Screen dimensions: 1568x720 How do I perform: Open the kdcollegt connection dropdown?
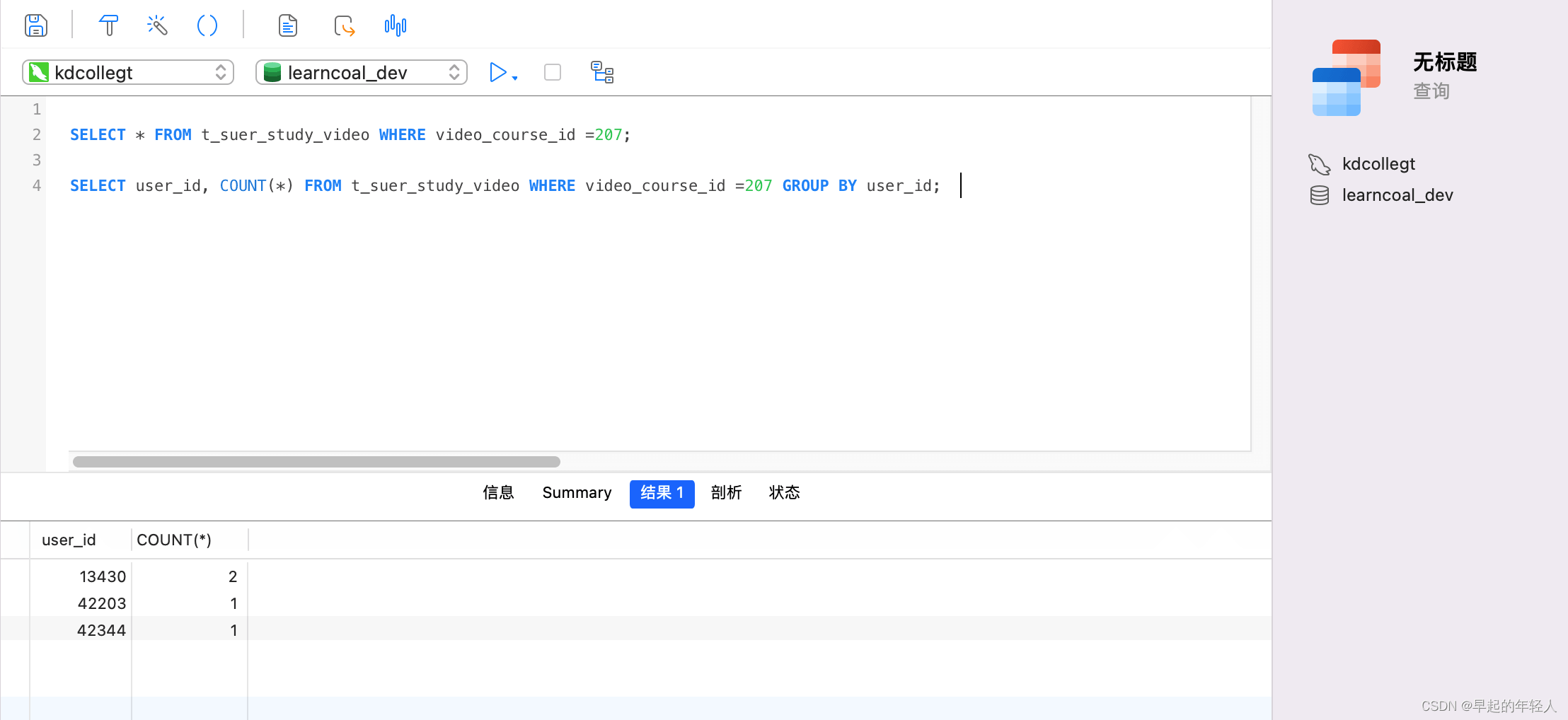point(128,72)
